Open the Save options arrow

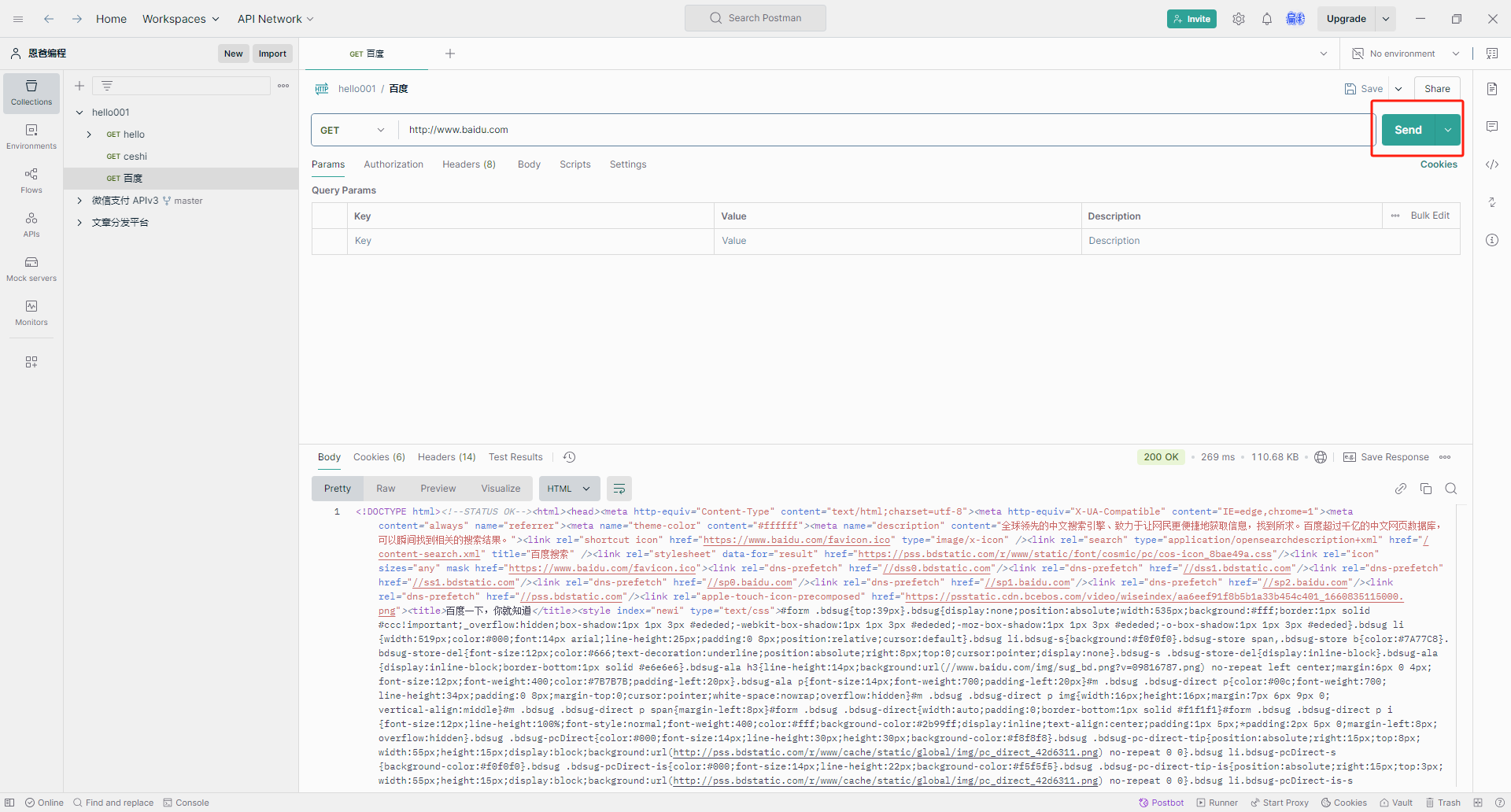point(1398,89)
